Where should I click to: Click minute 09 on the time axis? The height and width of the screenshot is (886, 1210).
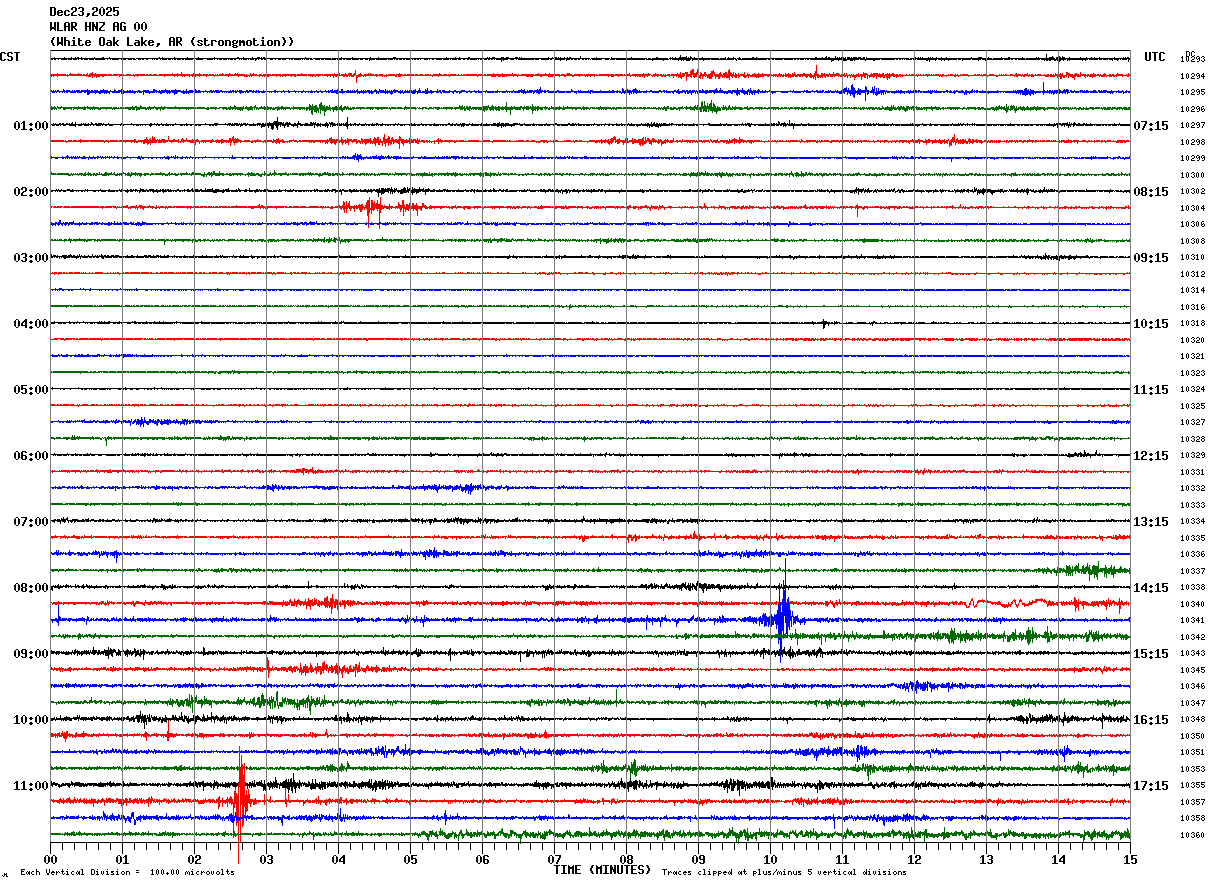(698, 859)
